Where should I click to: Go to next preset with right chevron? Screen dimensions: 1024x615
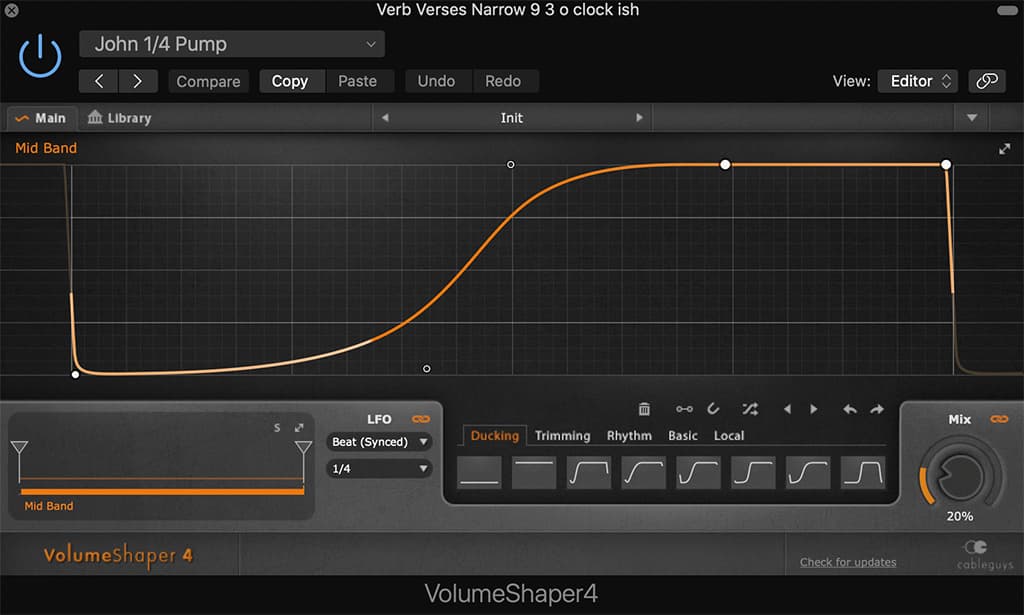[x=138, y=81]
